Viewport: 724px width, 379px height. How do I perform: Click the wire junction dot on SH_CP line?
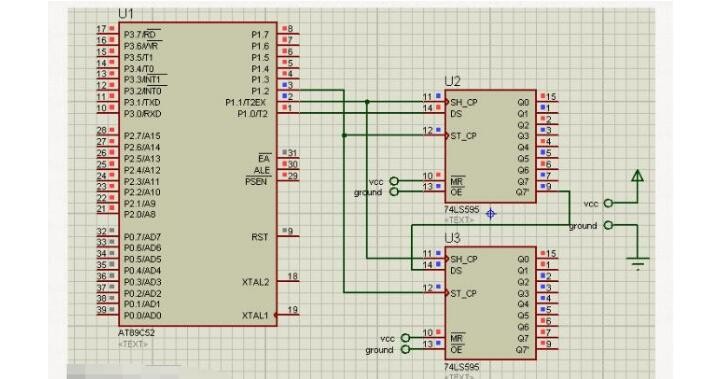(367, 102)
